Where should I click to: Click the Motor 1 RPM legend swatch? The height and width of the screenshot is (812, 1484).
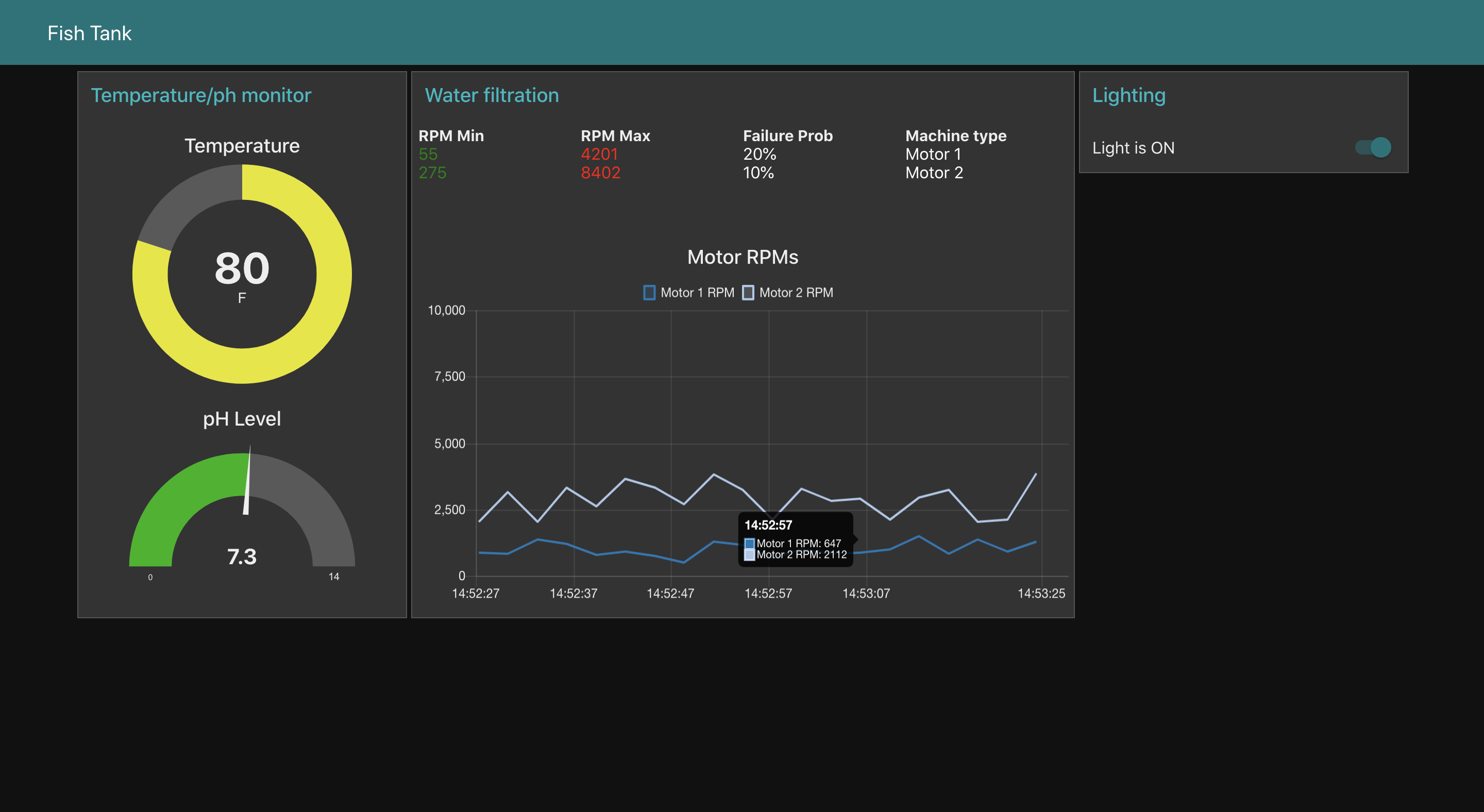coord(649,293)
